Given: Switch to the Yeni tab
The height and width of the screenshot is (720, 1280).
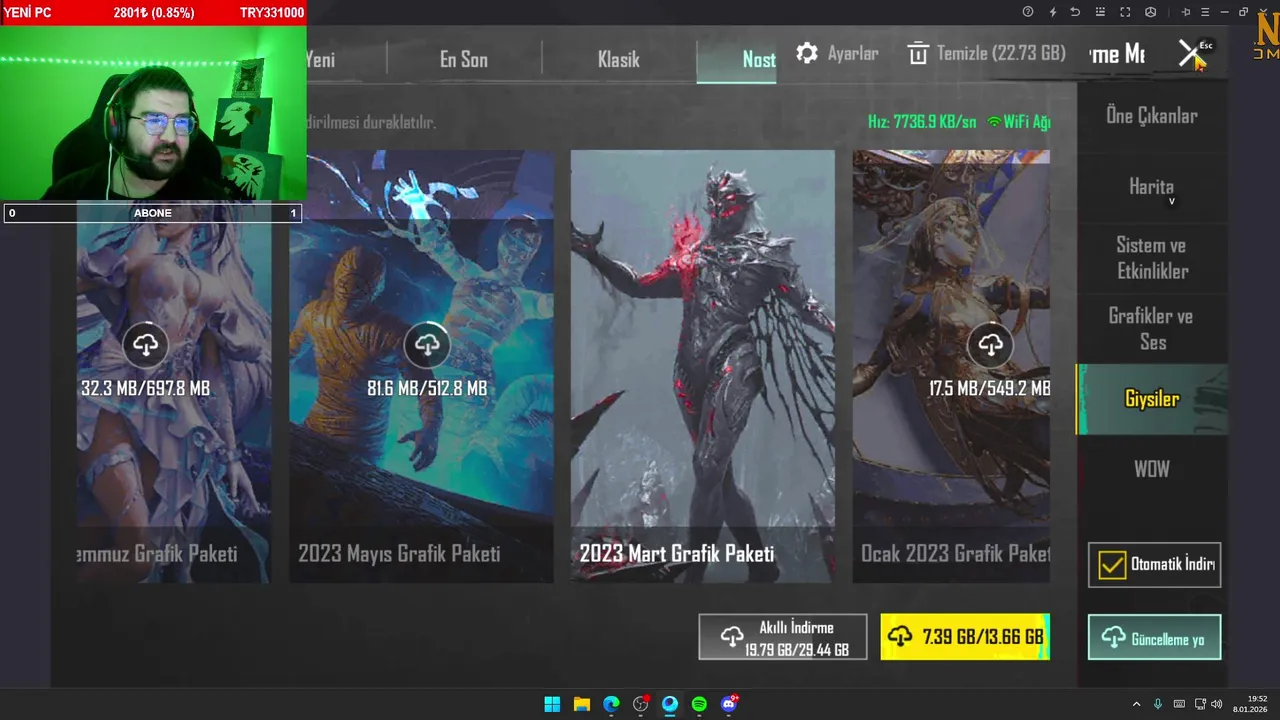Looking at the screenshot, I should tap(320, 60).
